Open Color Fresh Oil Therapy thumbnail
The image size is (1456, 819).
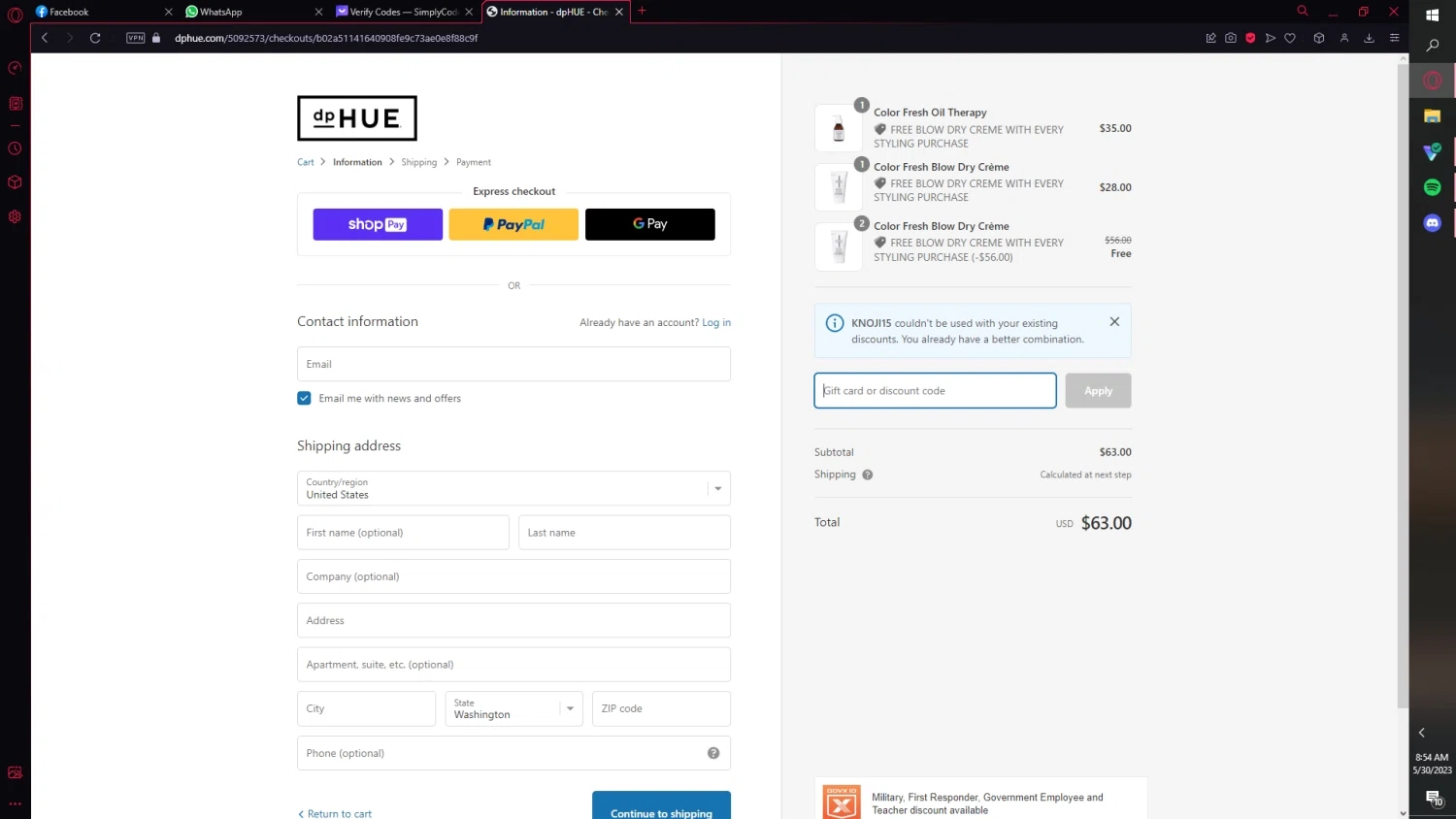[839, 128]
